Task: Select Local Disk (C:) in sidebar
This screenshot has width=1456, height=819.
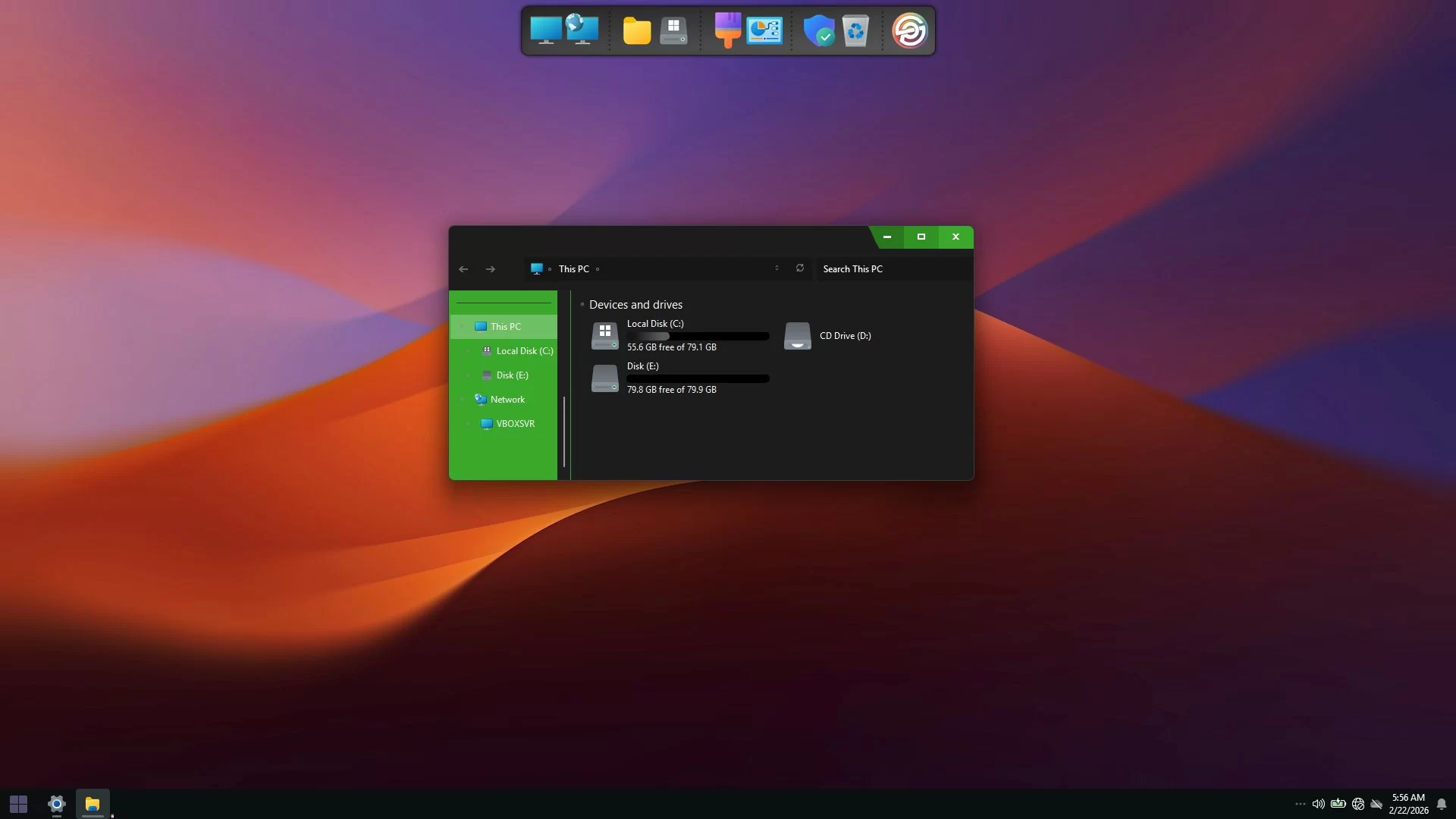Action: coord(524,351)
